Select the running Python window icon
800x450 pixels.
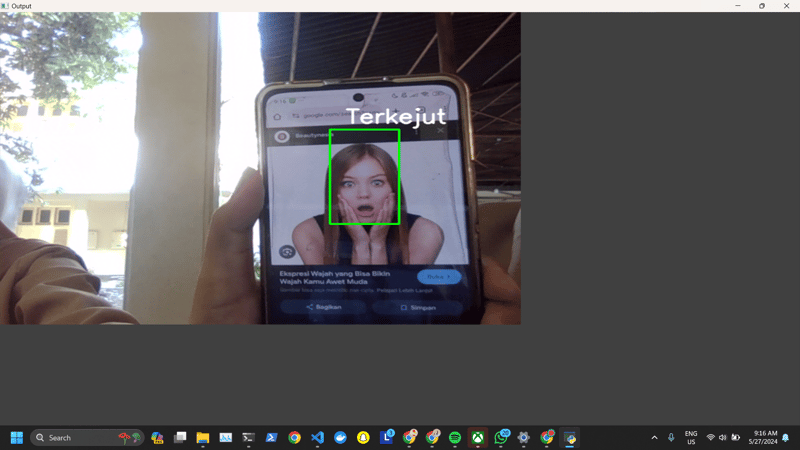click(x=570, y=438)
